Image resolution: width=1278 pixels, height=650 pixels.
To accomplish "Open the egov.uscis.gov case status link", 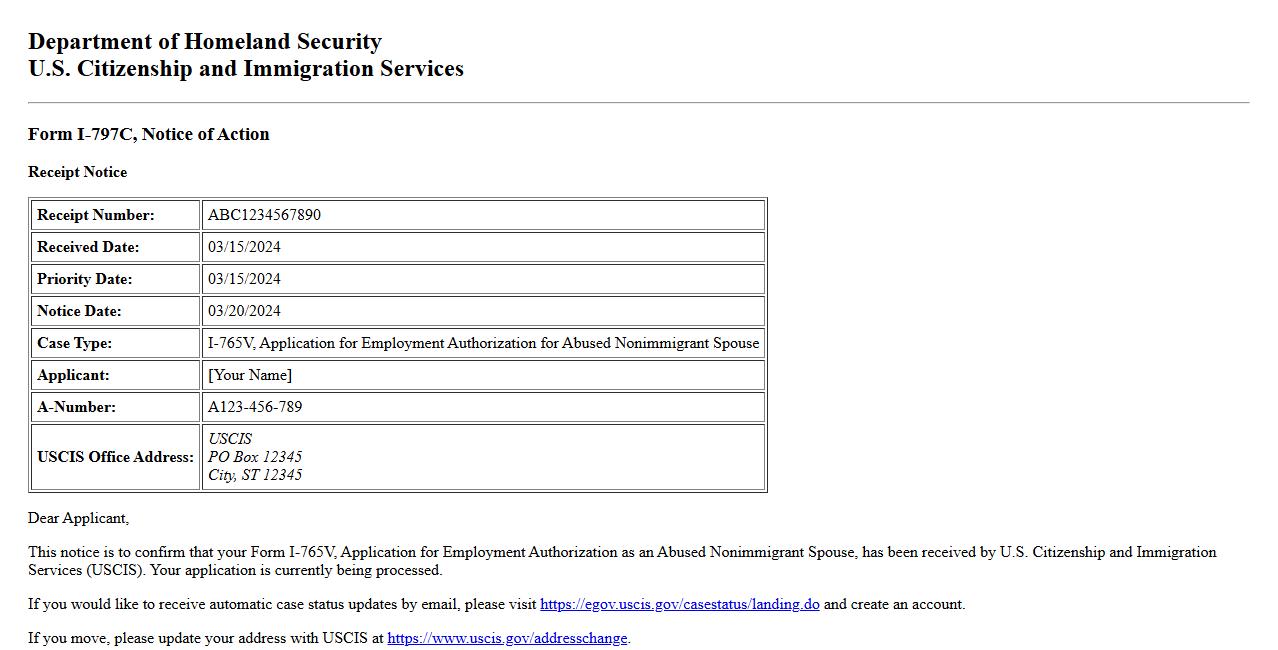I will click(x=679, y=604).
